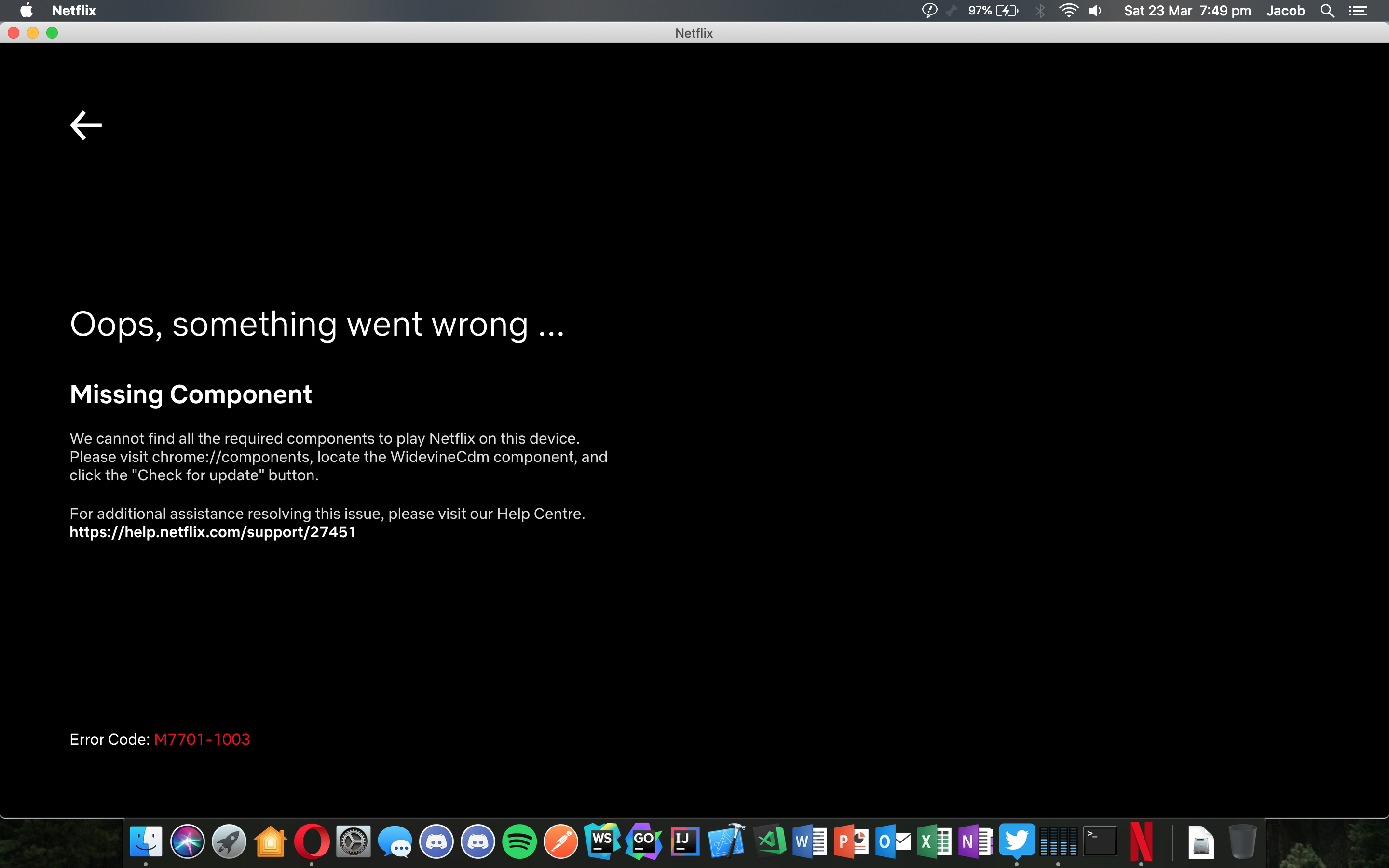Open Finder from the dock
The image size is (1389, 868).
click(x=146, y=841)
